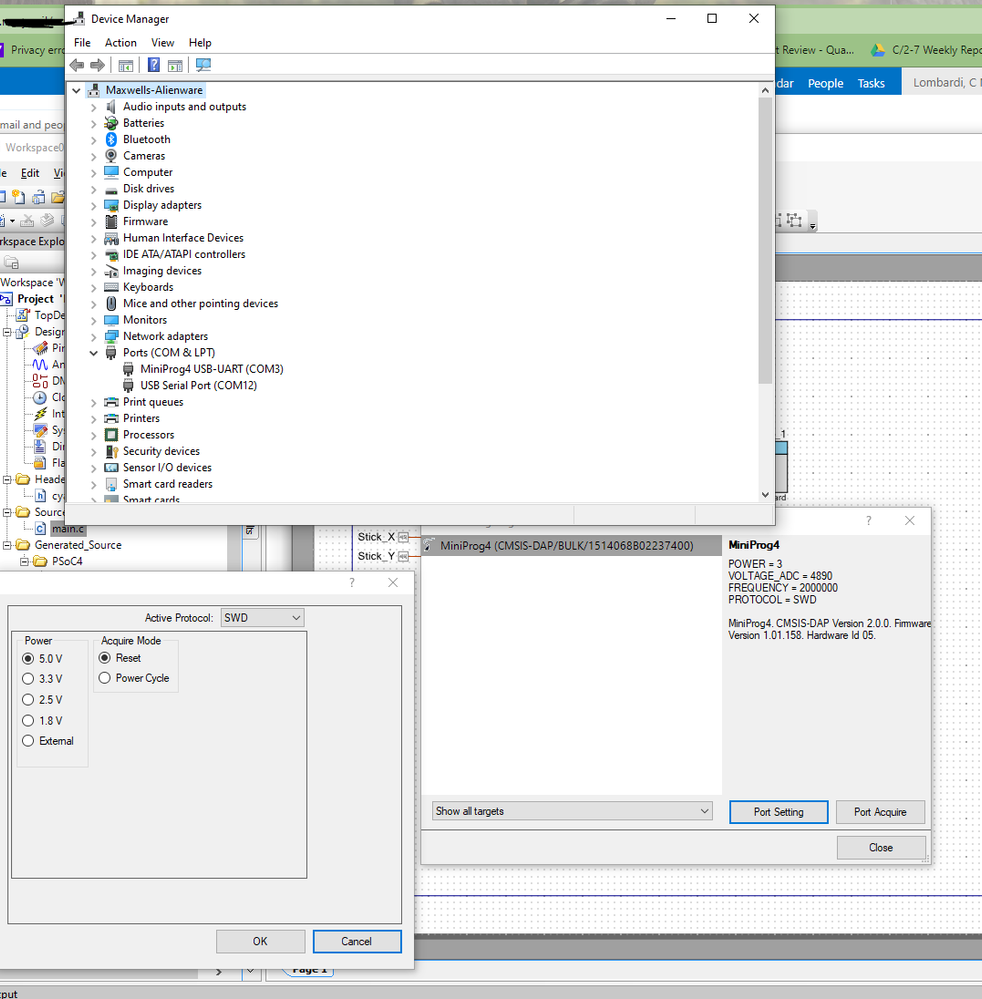The image size is (982, 999).
Task: Open main.c source file
Action: 66,528
